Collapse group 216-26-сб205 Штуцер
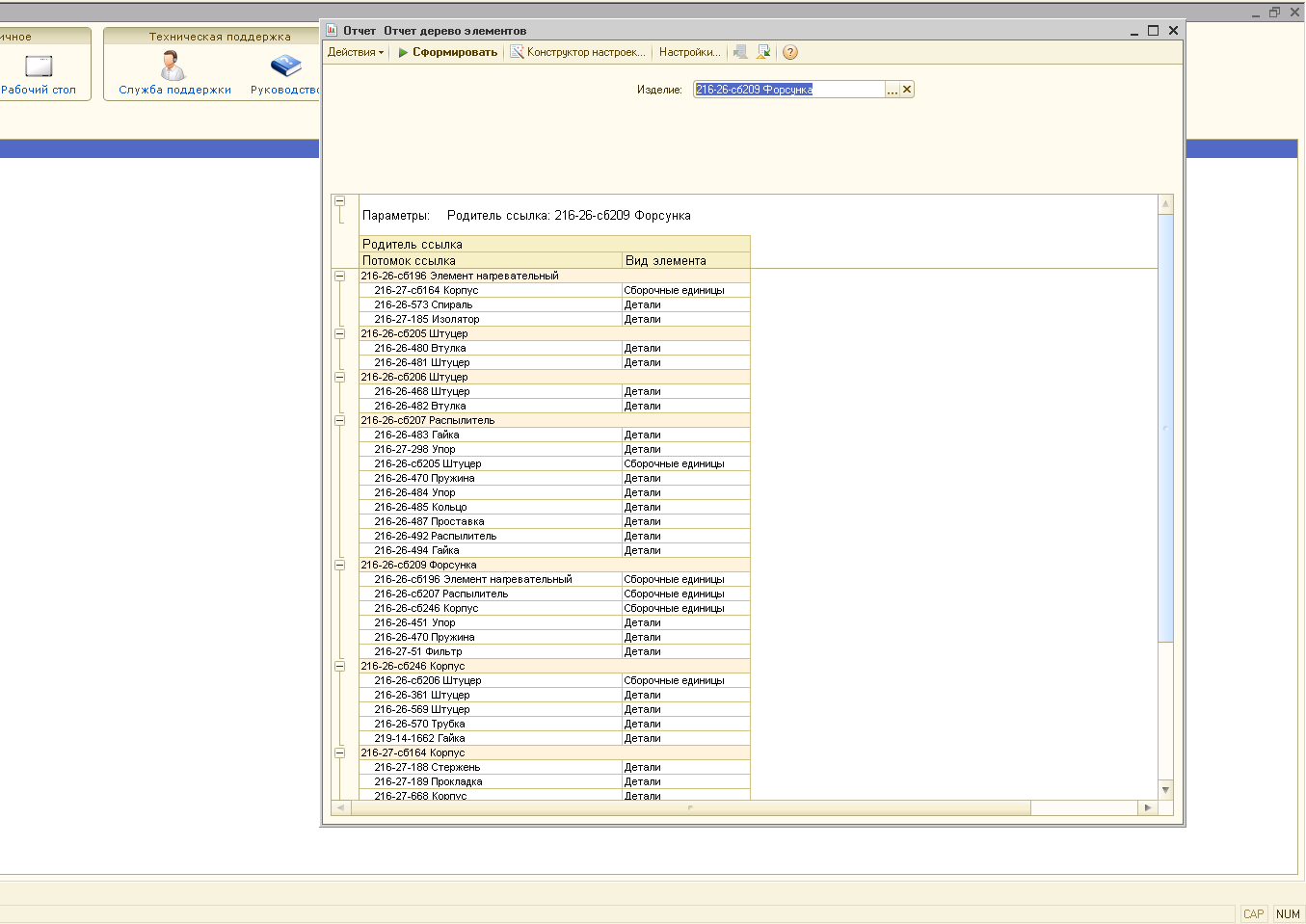1306x924 pixels. [x=339, y=333]
